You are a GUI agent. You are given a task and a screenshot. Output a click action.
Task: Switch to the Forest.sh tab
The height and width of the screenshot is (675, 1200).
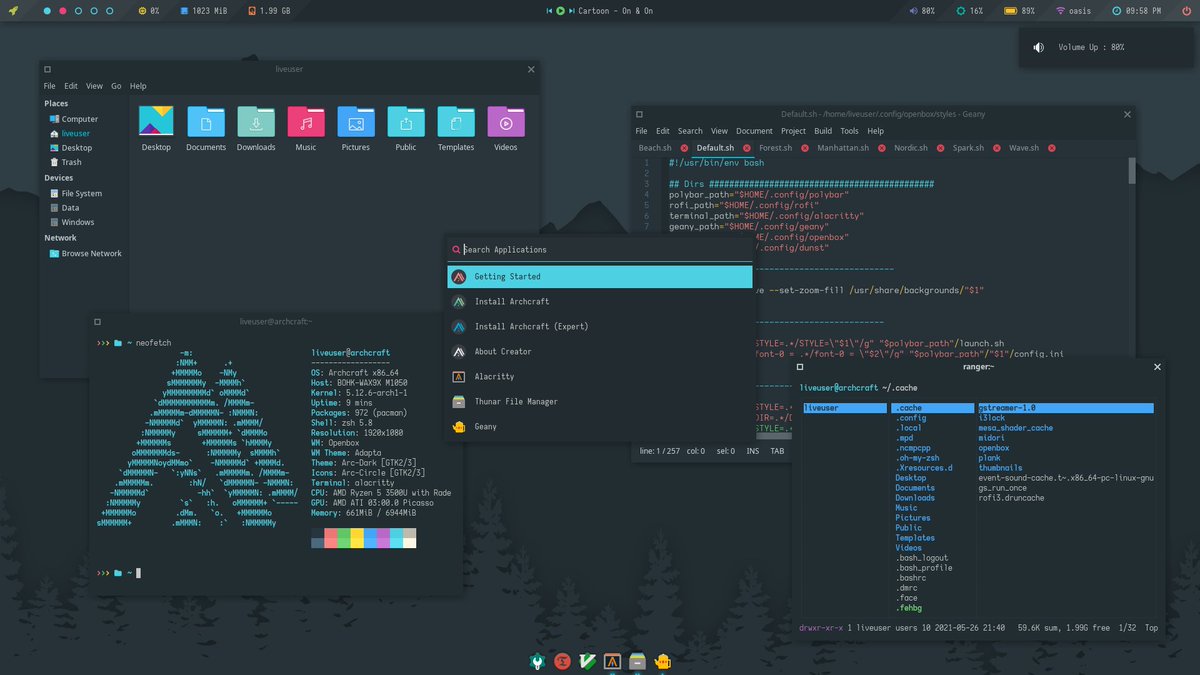click(775, 148)
